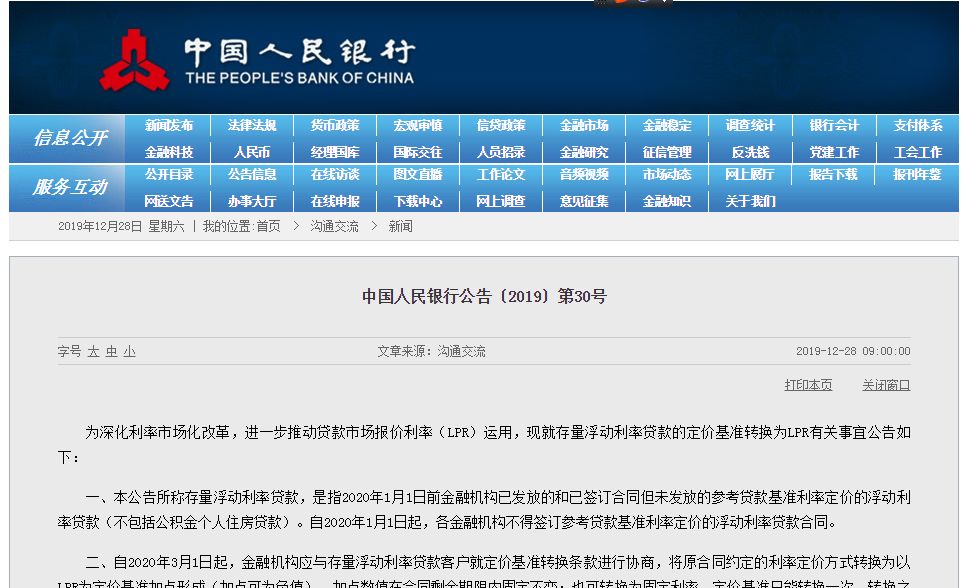Select 报告下载 in the navigation

pyautogui.click(x=833, y=175)
